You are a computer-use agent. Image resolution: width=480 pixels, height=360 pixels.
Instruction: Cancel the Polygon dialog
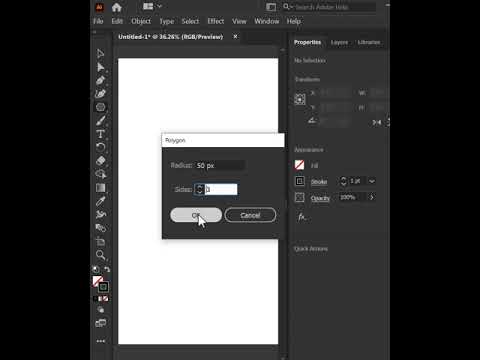250,215
